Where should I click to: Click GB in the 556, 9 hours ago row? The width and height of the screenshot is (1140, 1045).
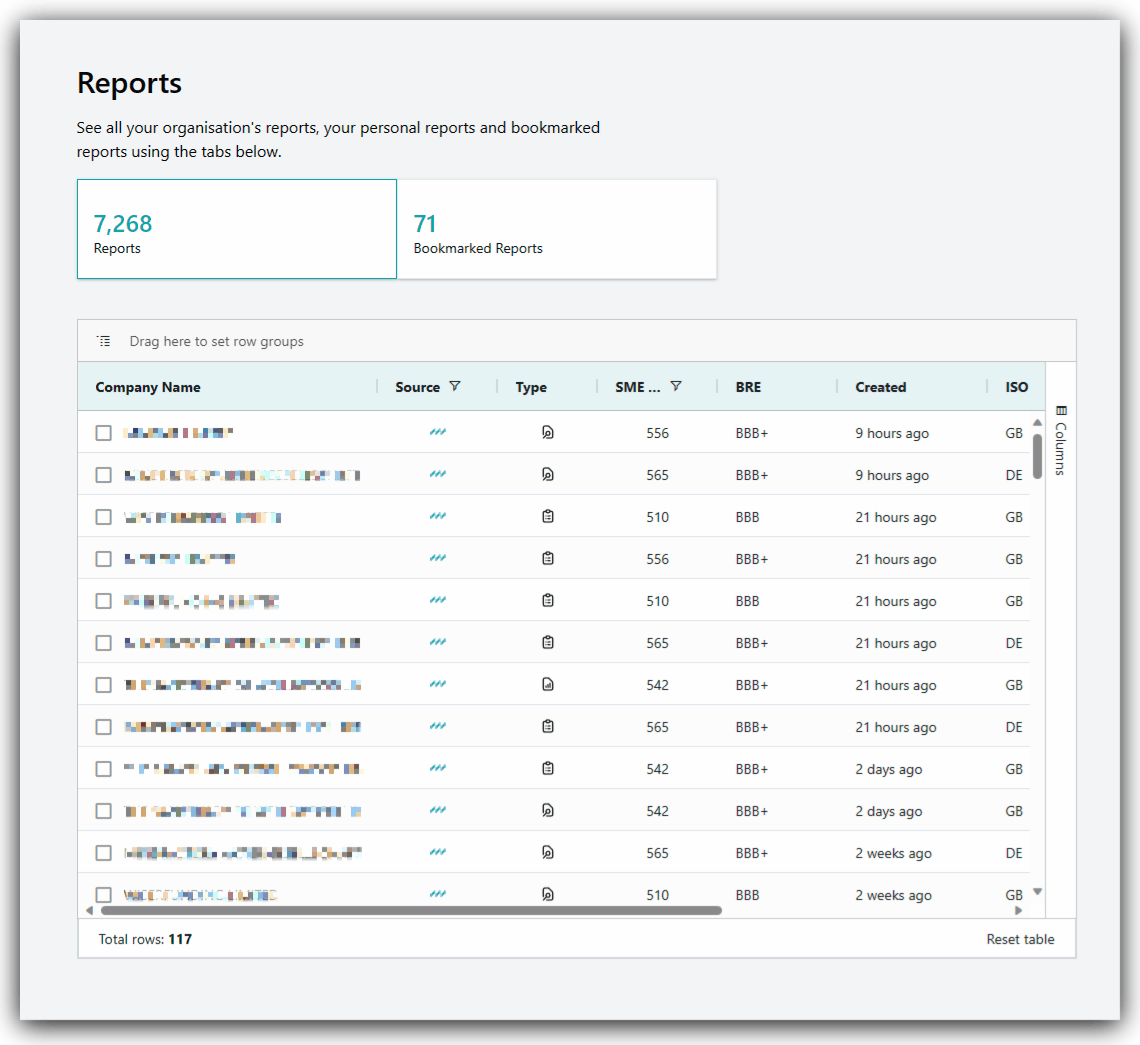coord(1014,433)
